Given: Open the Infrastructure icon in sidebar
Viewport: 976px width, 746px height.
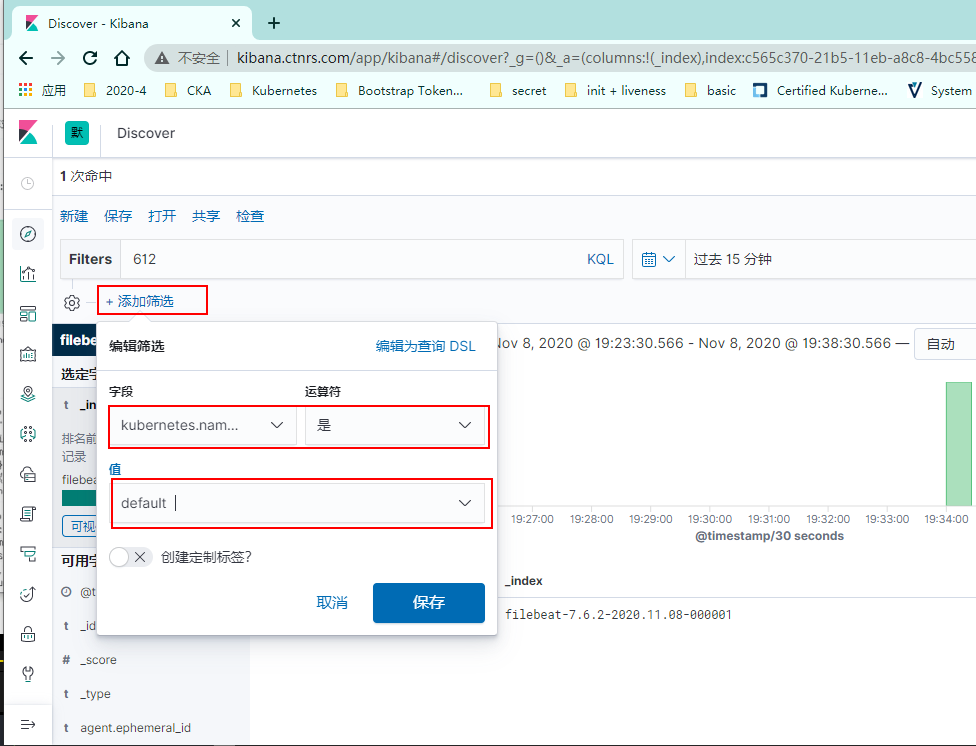Looking at the screenshot, I should (x=28, y=474).
